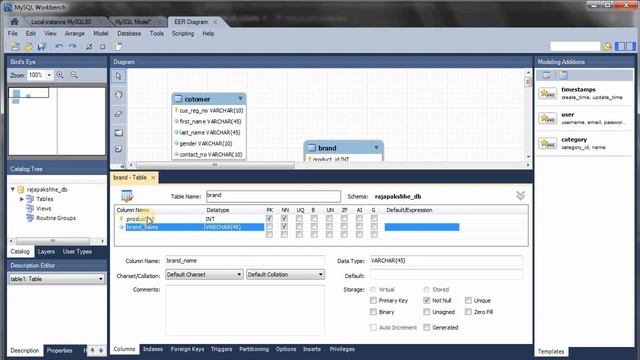
Task: Open the Home screen tab icon
Action: point(14,22)
